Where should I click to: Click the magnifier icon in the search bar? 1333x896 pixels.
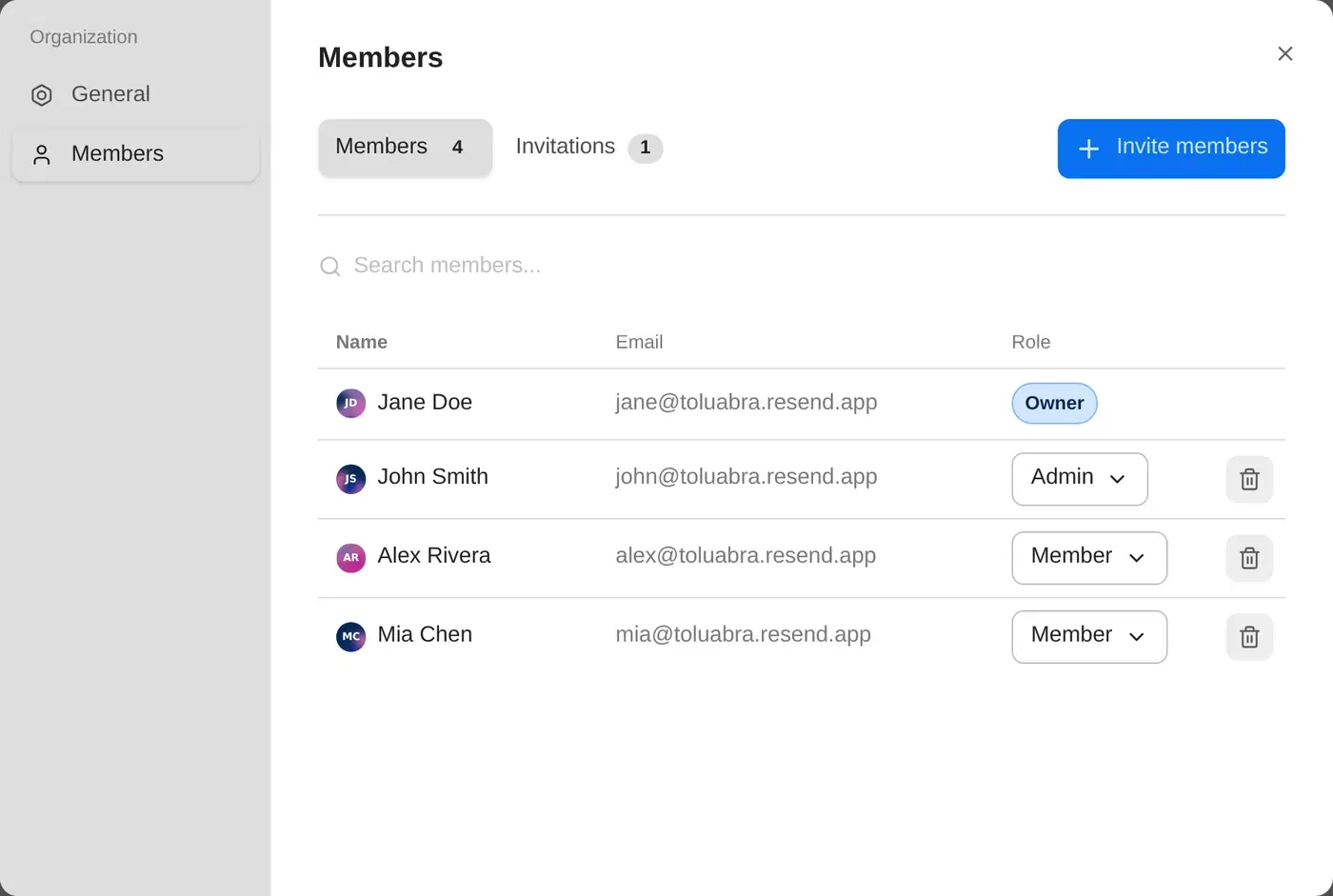point(330,266)
